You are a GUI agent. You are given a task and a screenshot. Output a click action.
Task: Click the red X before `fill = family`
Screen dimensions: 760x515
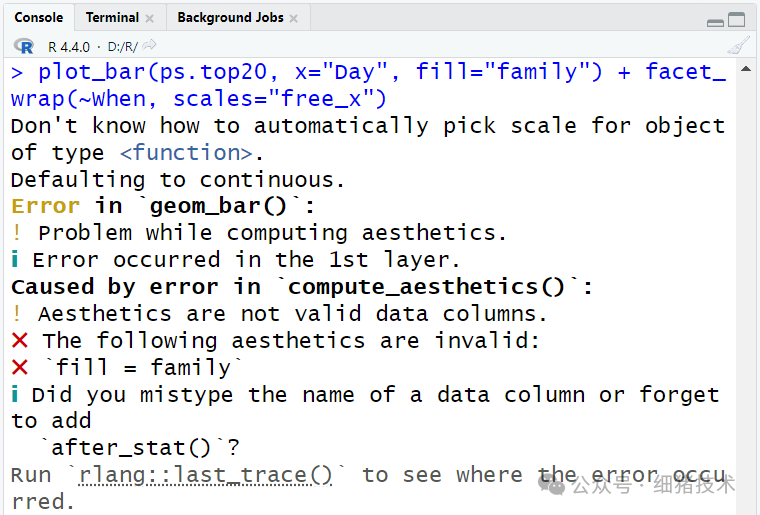click(19, 367)
